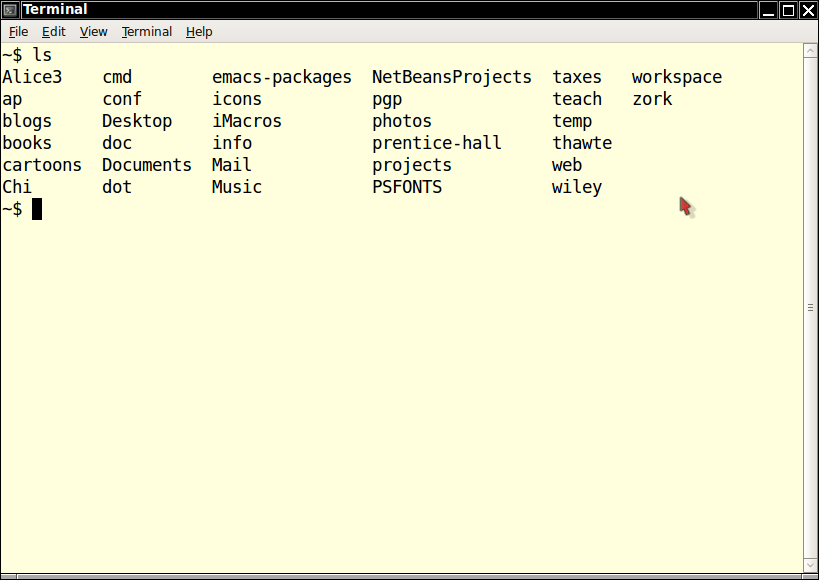
Task: Click the workspace entry in the listing
Action: (x=676, y=77)
